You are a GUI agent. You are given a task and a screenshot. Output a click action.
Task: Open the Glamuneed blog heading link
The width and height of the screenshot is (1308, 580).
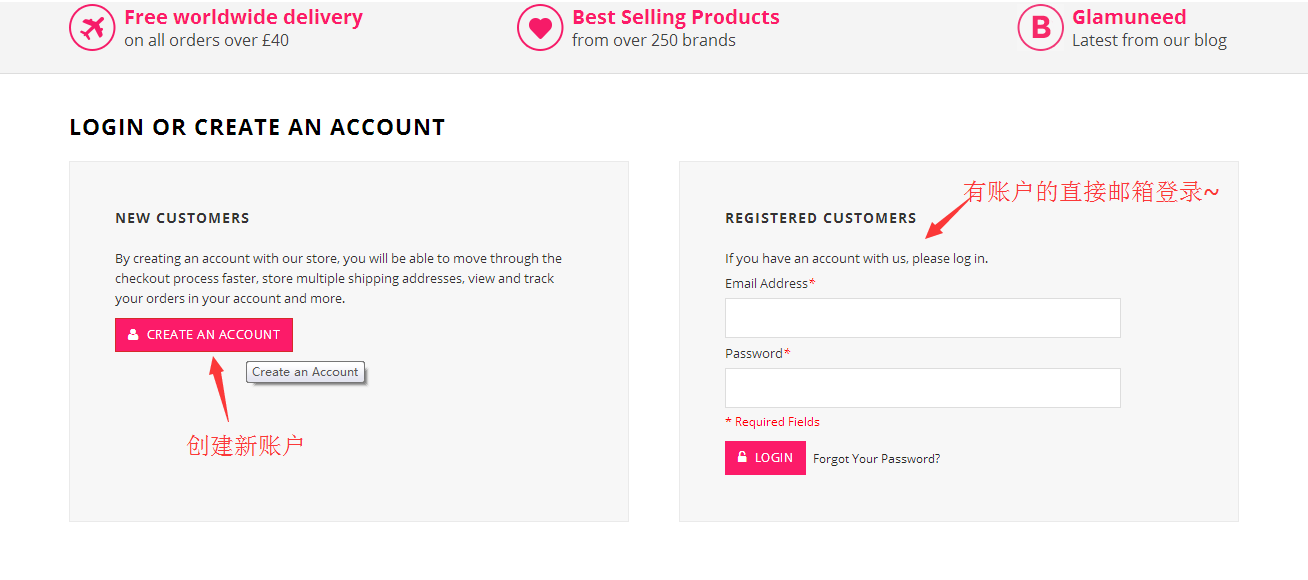coord(1129,17)
